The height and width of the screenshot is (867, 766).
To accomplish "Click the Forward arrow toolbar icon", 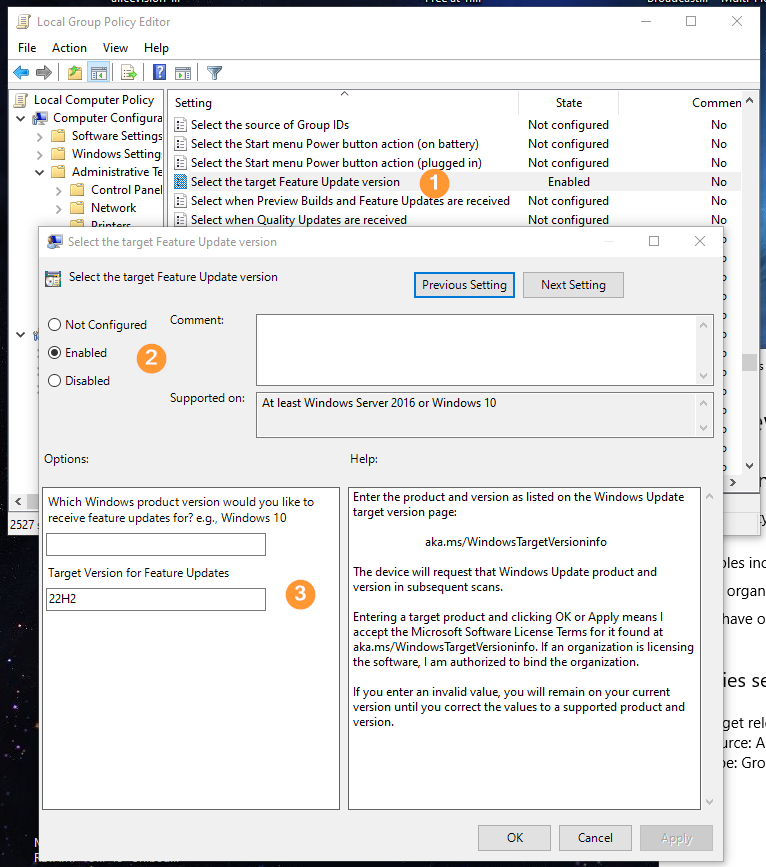I will (44, 72).
